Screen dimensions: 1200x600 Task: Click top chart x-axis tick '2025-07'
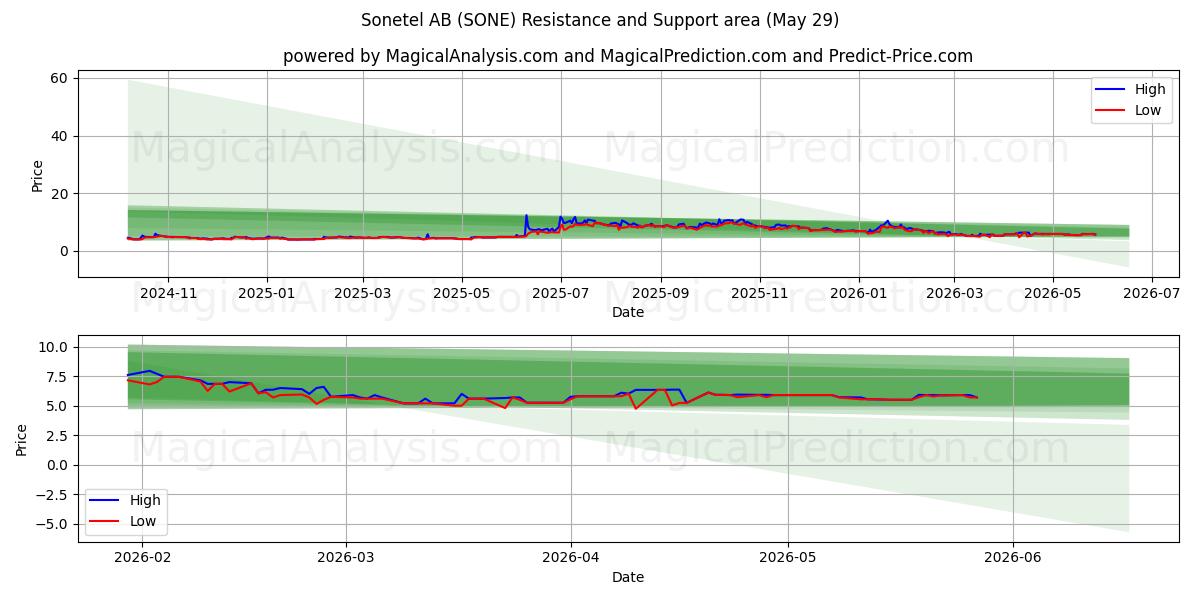(560, 292)
